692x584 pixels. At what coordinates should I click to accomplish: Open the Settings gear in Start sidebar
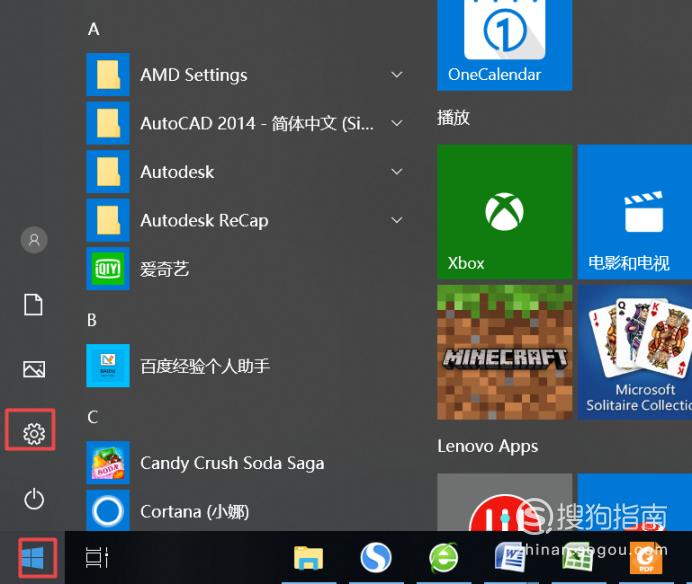34,433
